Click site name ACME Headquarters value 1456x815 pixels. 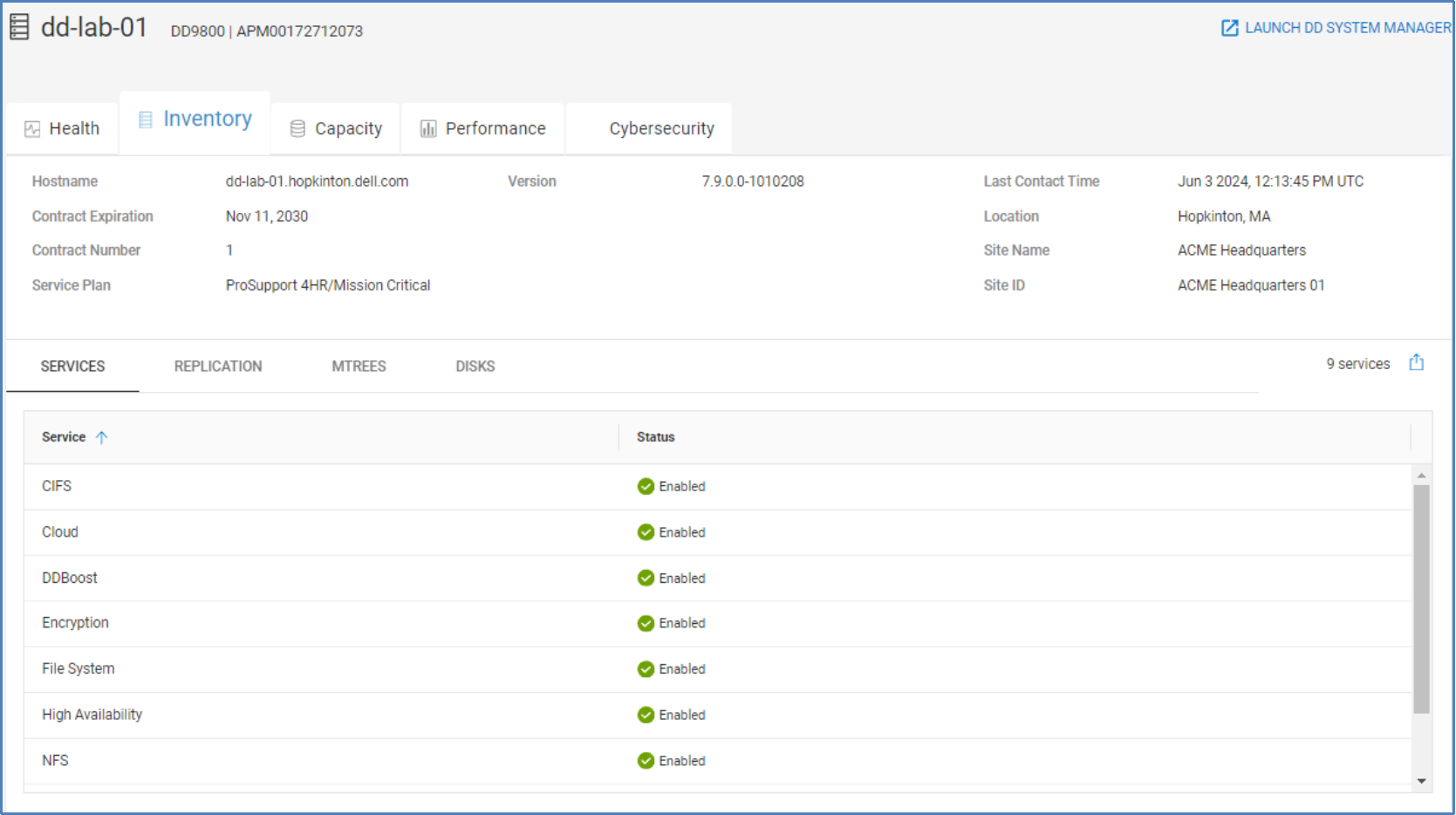point(1241,250)
